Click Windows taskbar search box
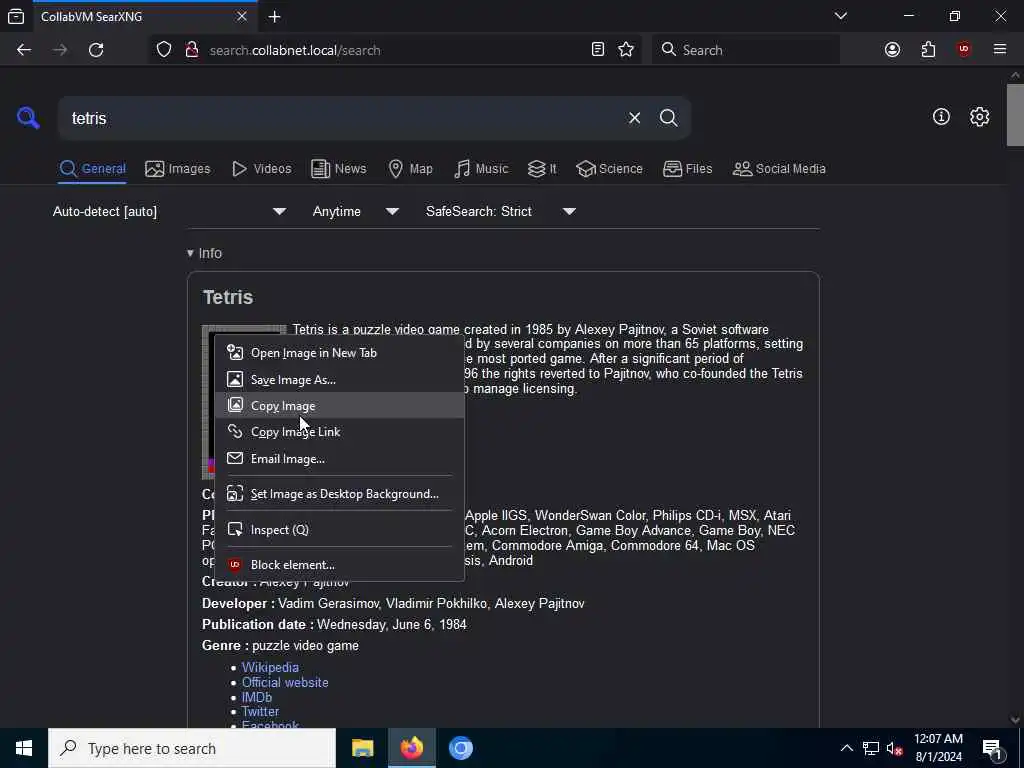This screenshot has width=1024, height=768. pyautogui.click(x=192, y=748)
